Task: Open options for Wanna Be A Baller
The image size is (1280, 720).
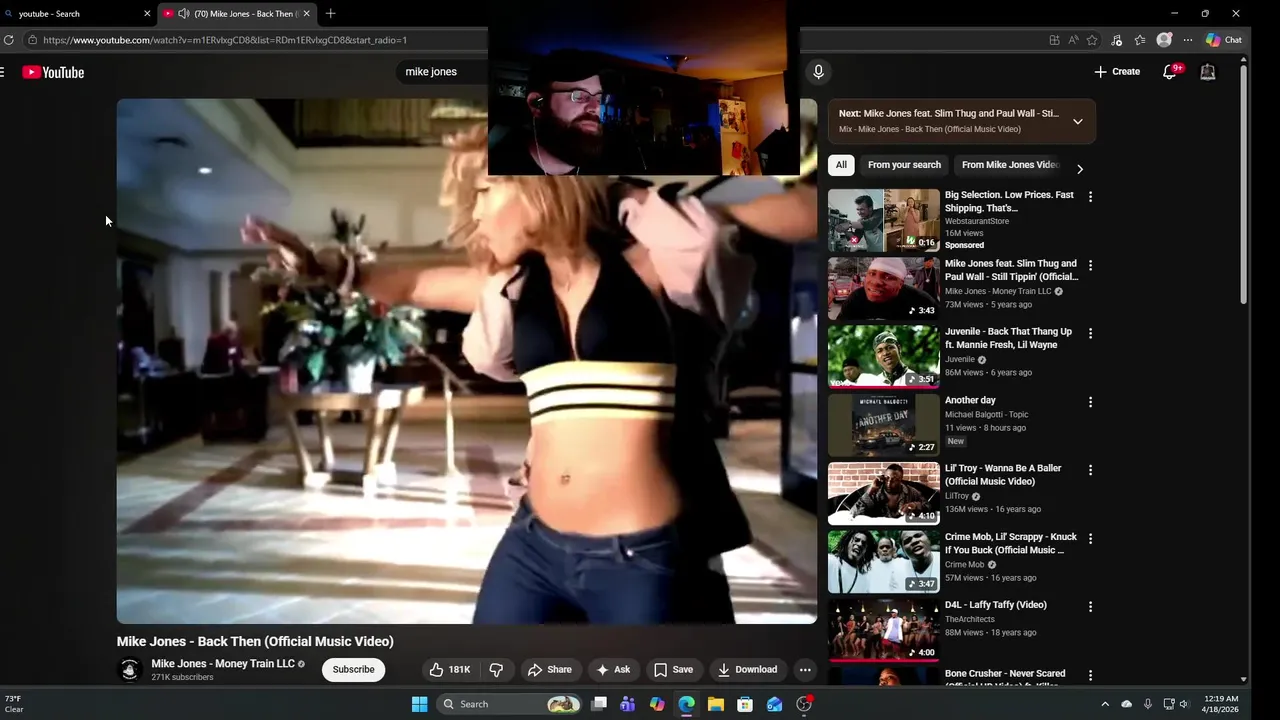Action: 1090,470
